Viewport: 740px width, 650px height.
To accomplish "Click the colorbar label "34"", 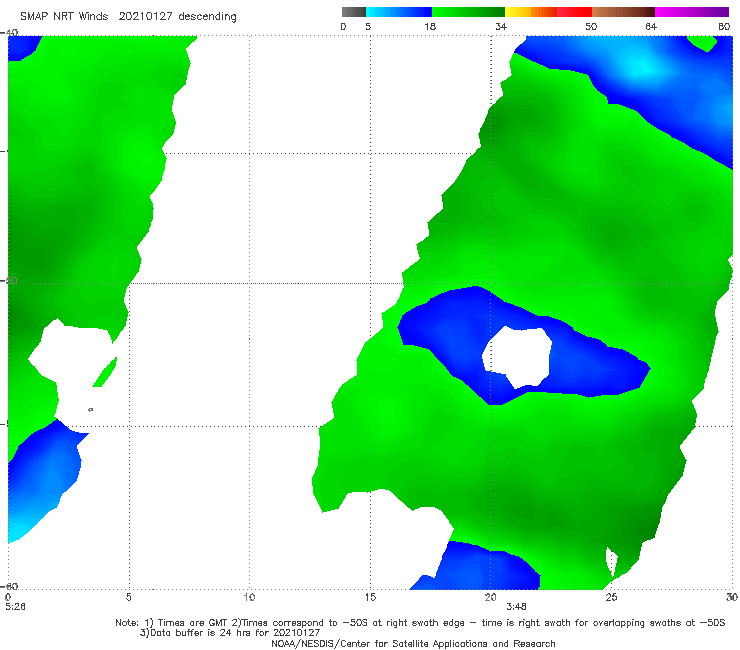I will 501,26.
